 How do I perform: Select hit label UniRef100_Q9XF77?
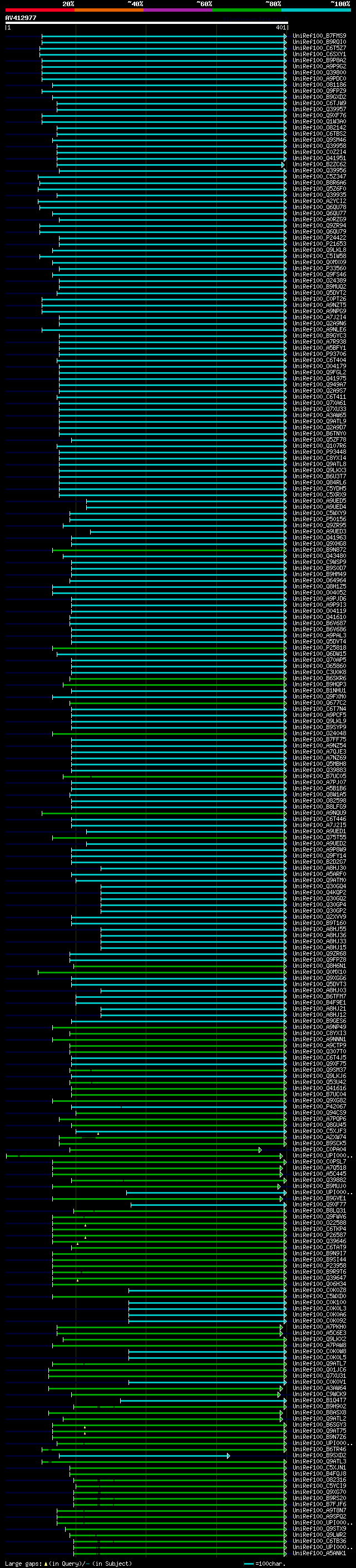319,1205
